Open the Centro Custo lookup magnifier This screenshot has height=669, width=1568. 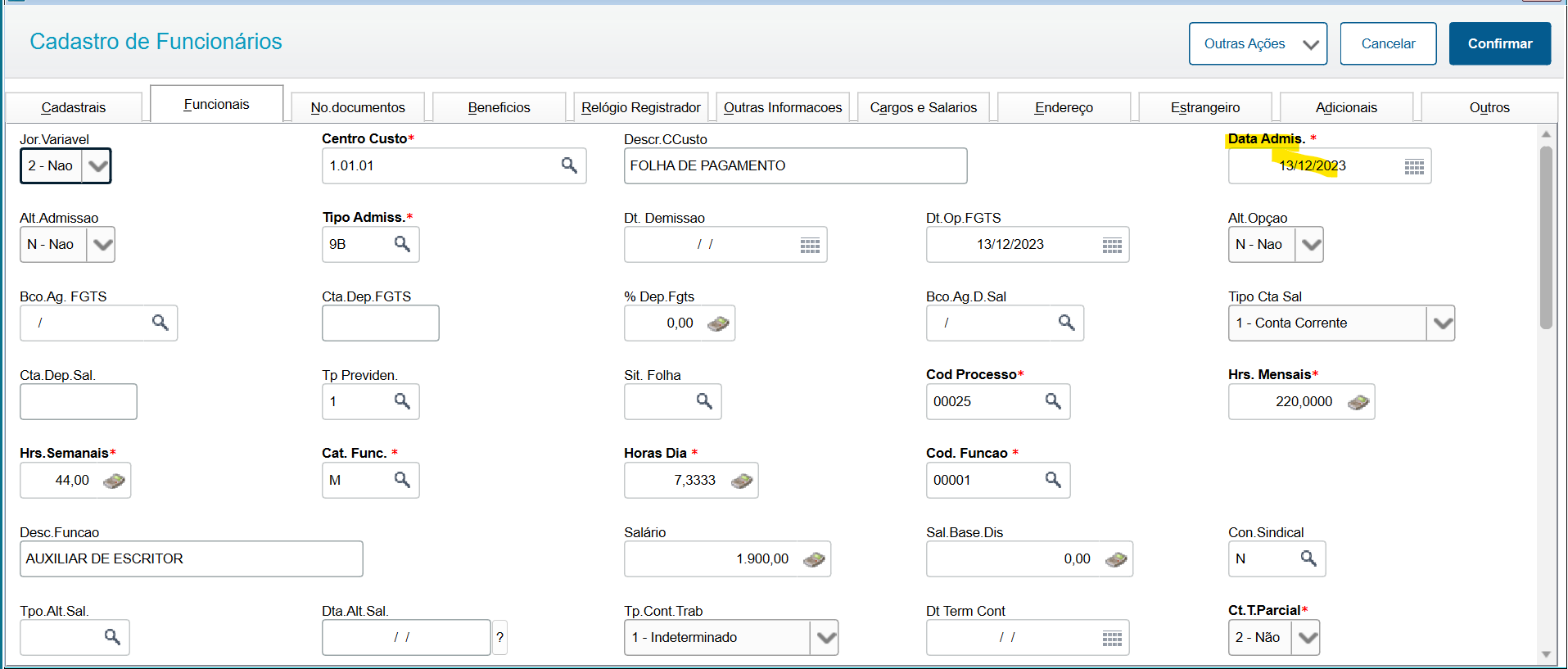coord(569,165)
